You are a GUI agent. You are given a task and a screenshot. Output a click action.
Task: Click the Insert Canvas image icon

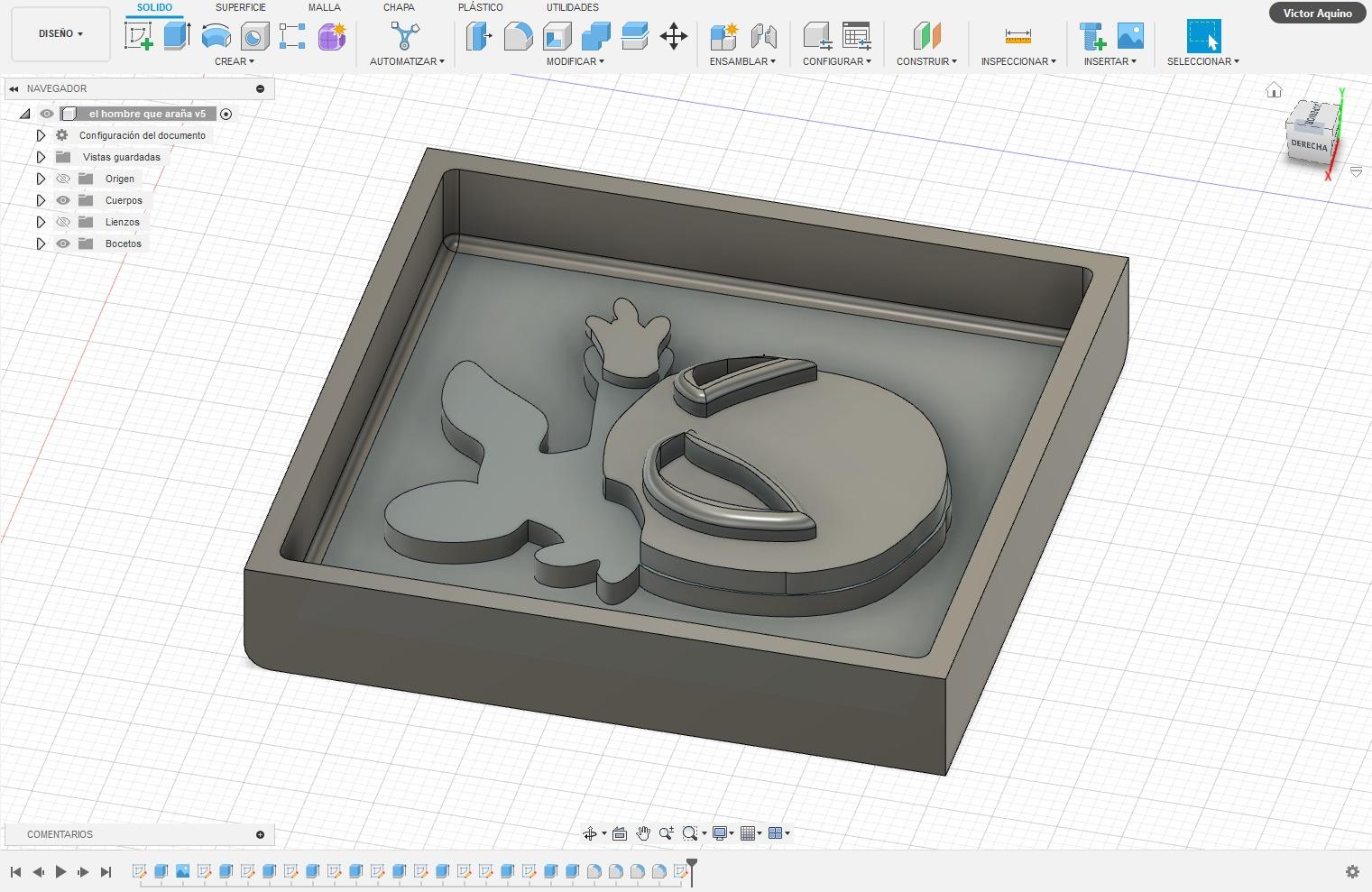[1130, 36]
